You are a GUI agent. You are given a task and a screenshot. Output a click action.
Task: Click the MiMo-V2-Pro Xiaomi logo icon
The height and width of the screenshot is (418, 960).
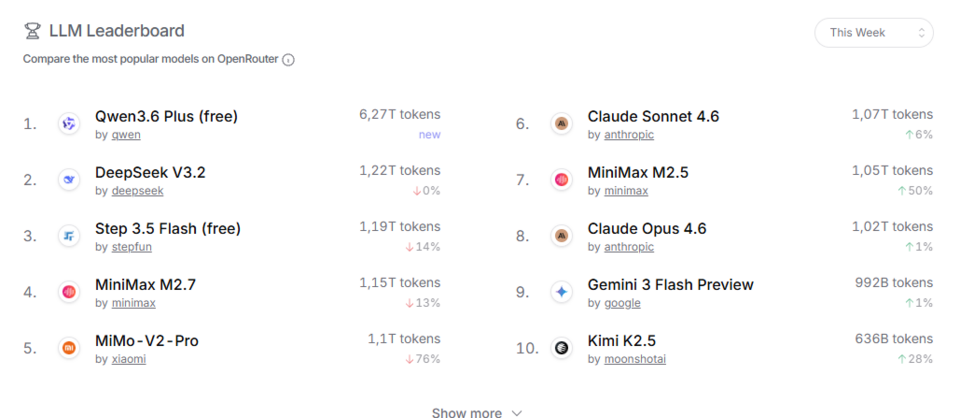(69, 348)
